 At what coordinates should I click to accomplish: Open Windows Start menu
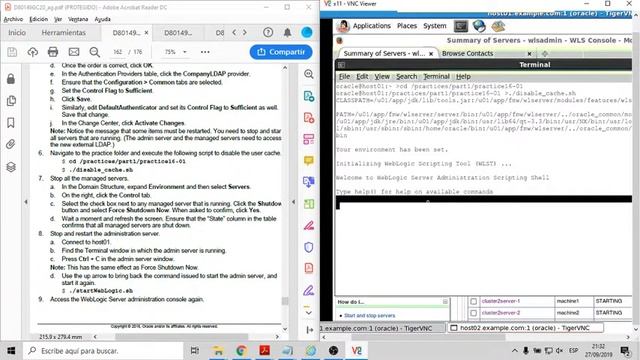[x=11, y=351]
